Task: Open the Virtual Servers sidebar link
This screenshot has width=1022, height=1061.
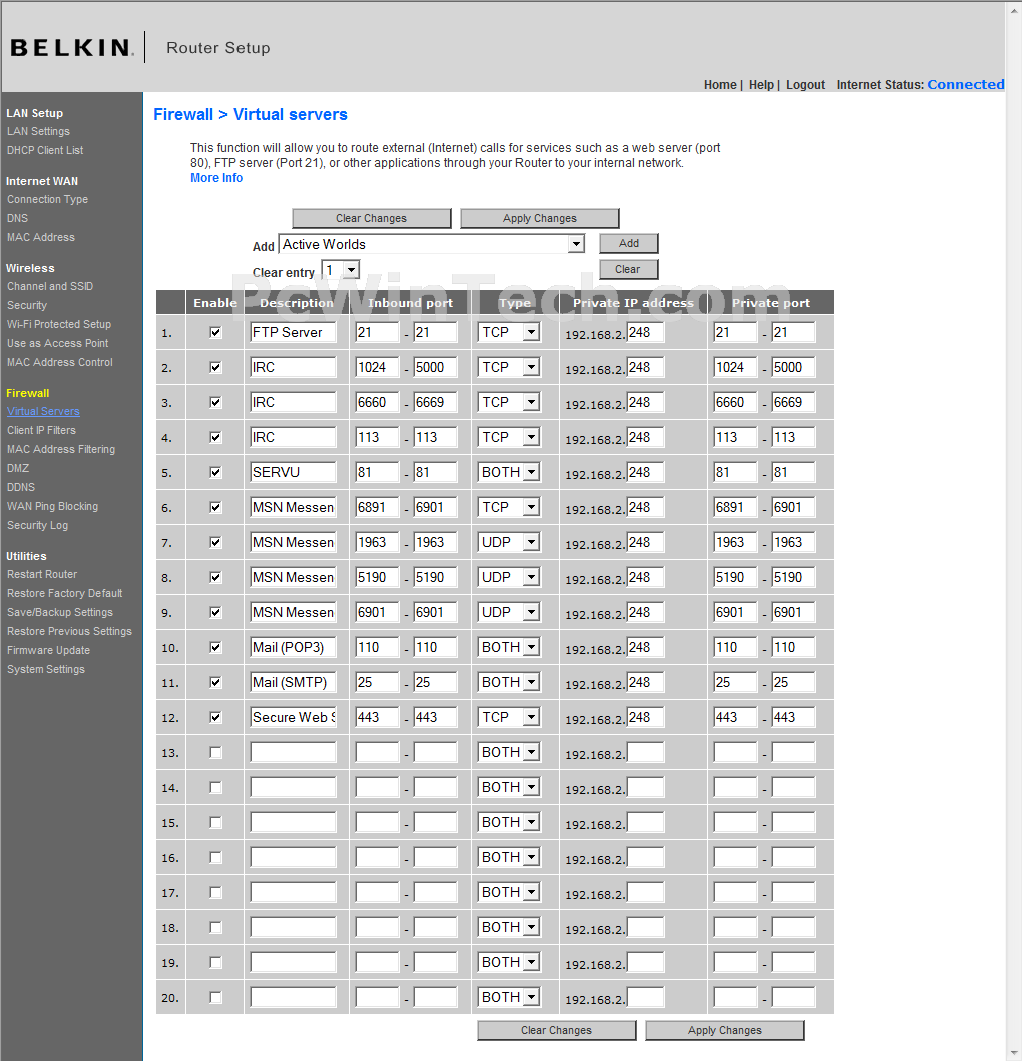Action: tap(43, 411)
